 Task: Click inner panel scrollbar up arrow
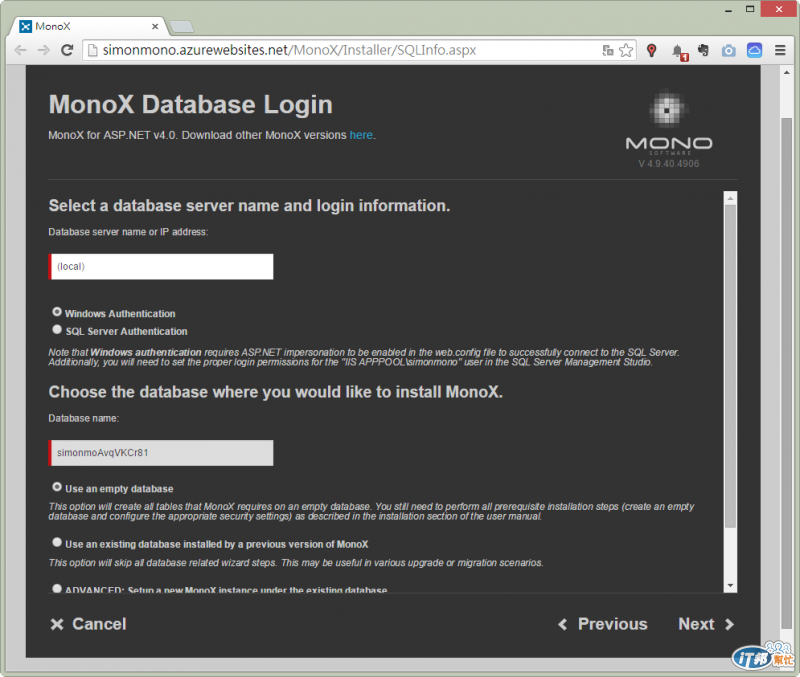tap(730, 198)
